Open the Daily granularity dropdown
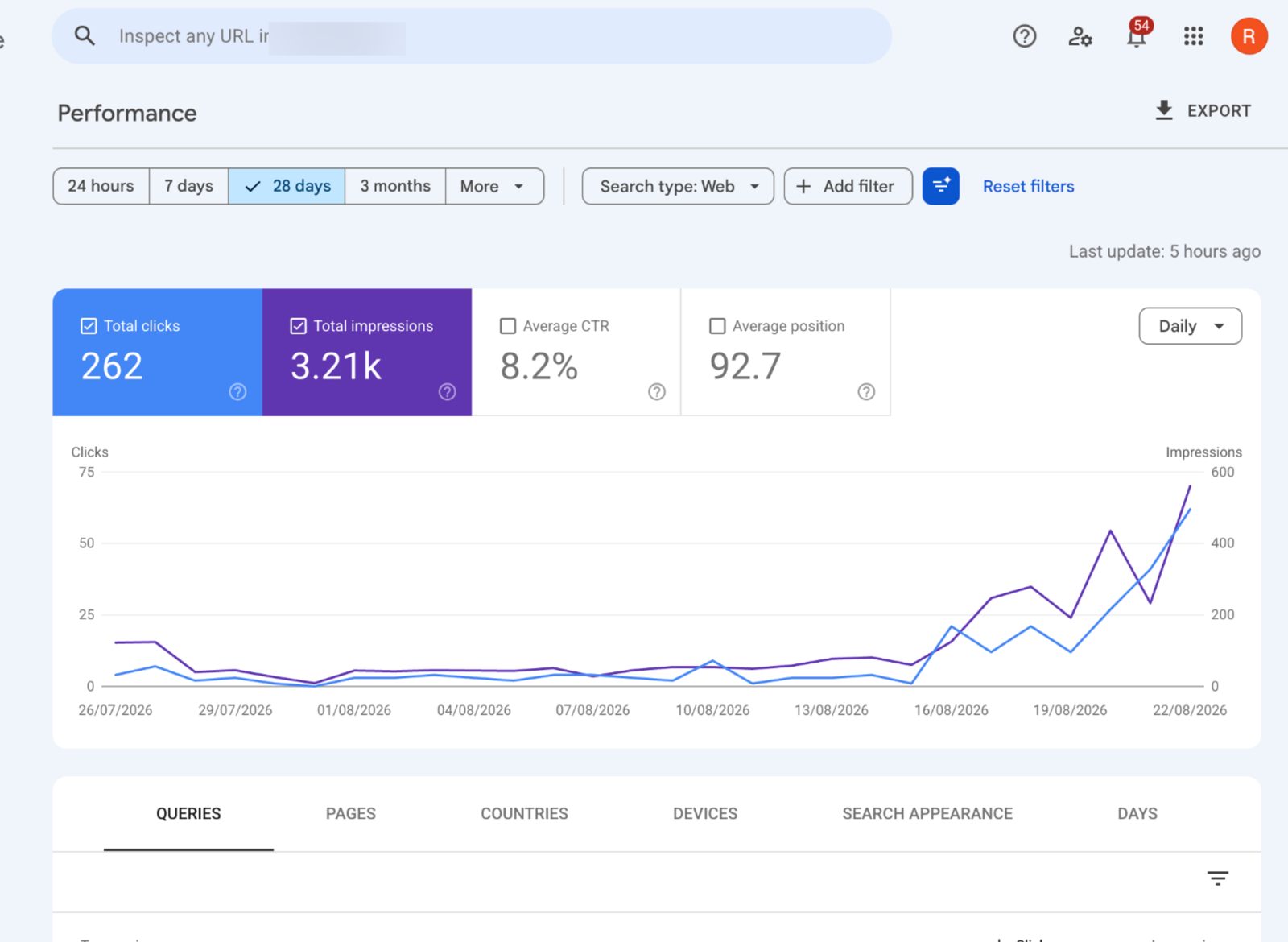The width and height of the screenshot is (1288, 942). click(x=1190, y=326)
